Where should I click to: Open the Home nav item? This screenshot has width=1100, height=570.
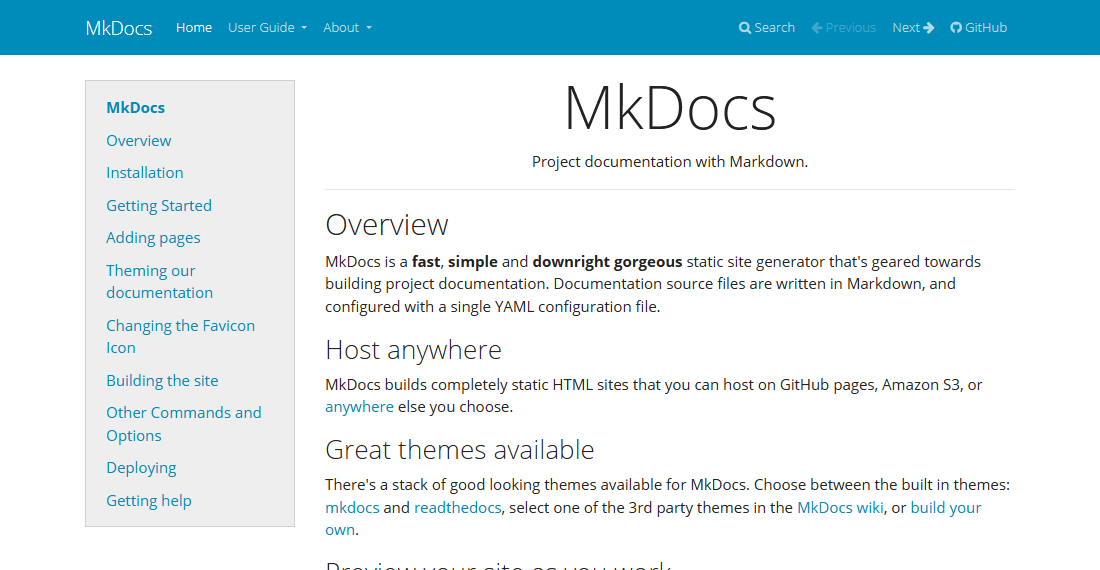[x=194, y=27]
